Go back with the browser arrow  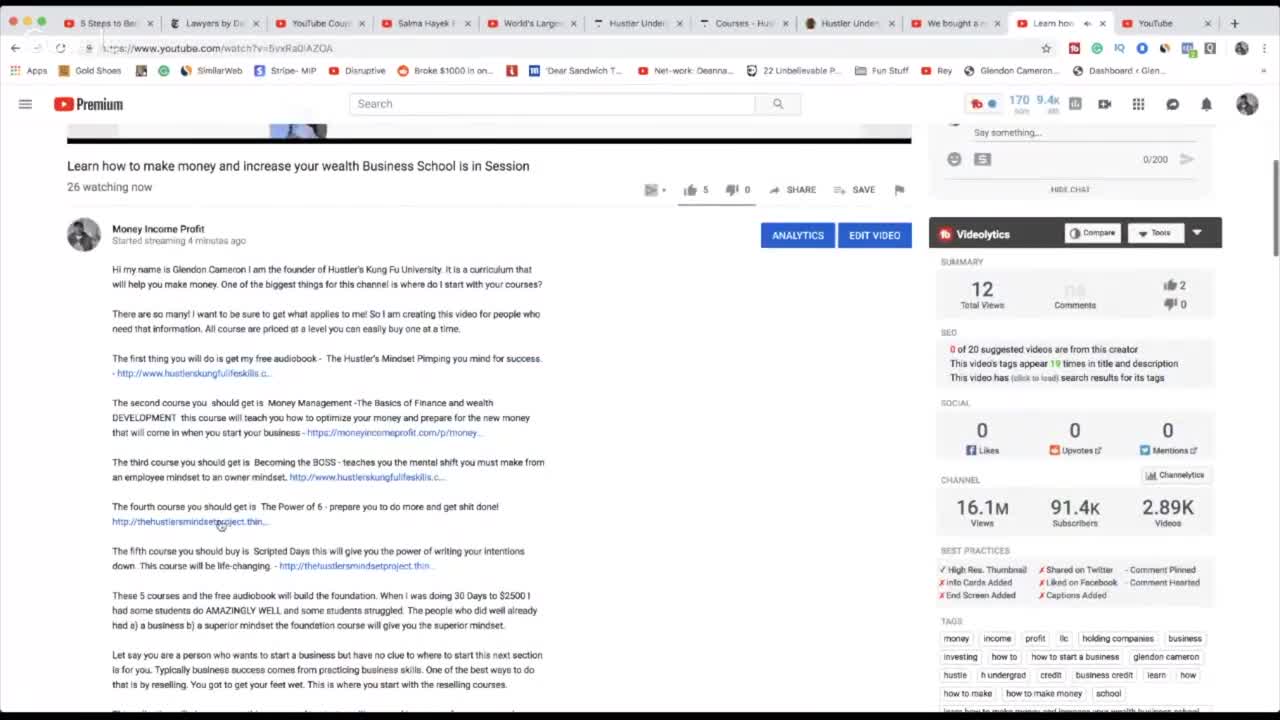(x=16, y=48)
